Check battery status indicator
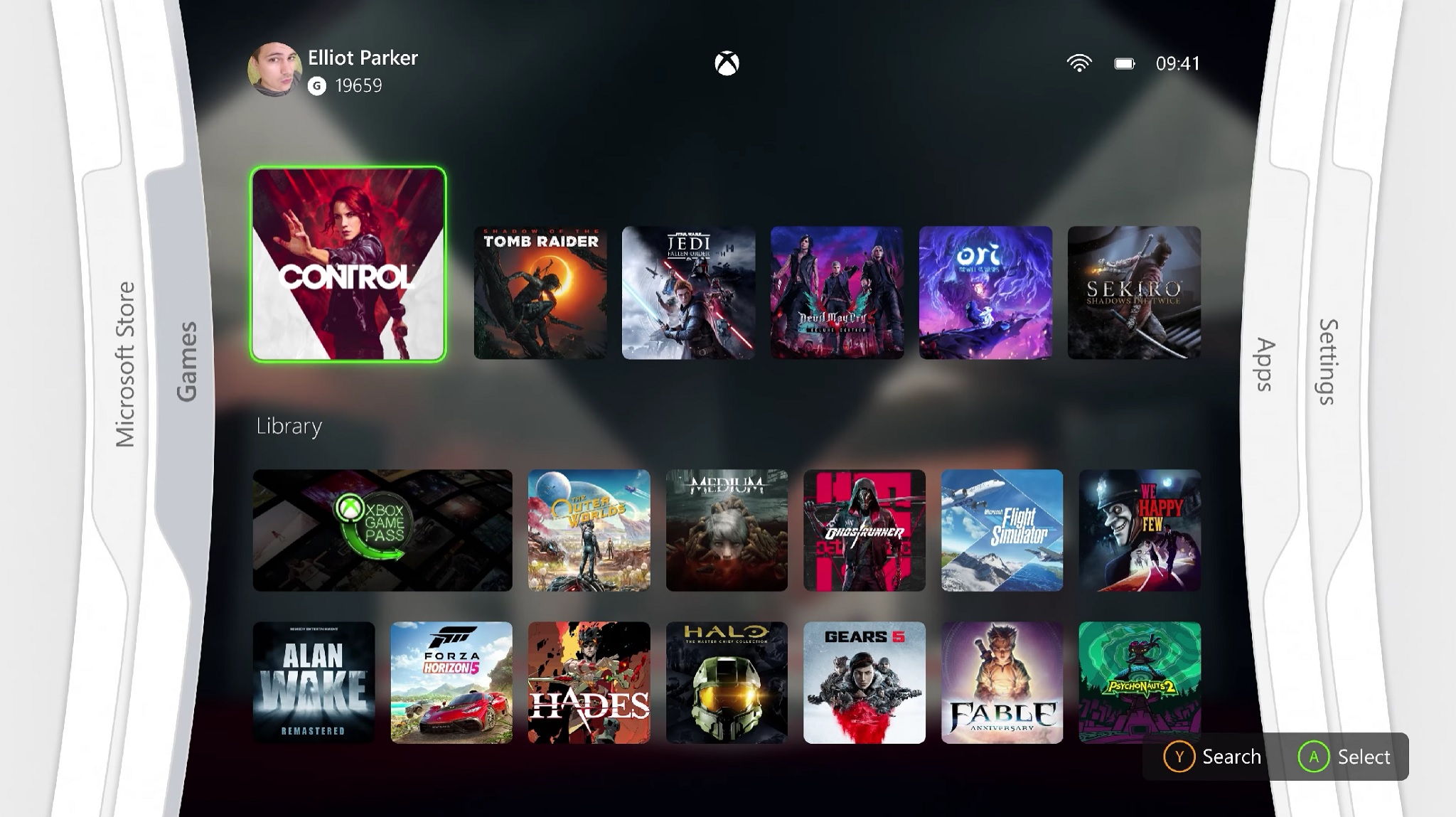Screen dimensions: 1456x817 (x=1122, y=63)
